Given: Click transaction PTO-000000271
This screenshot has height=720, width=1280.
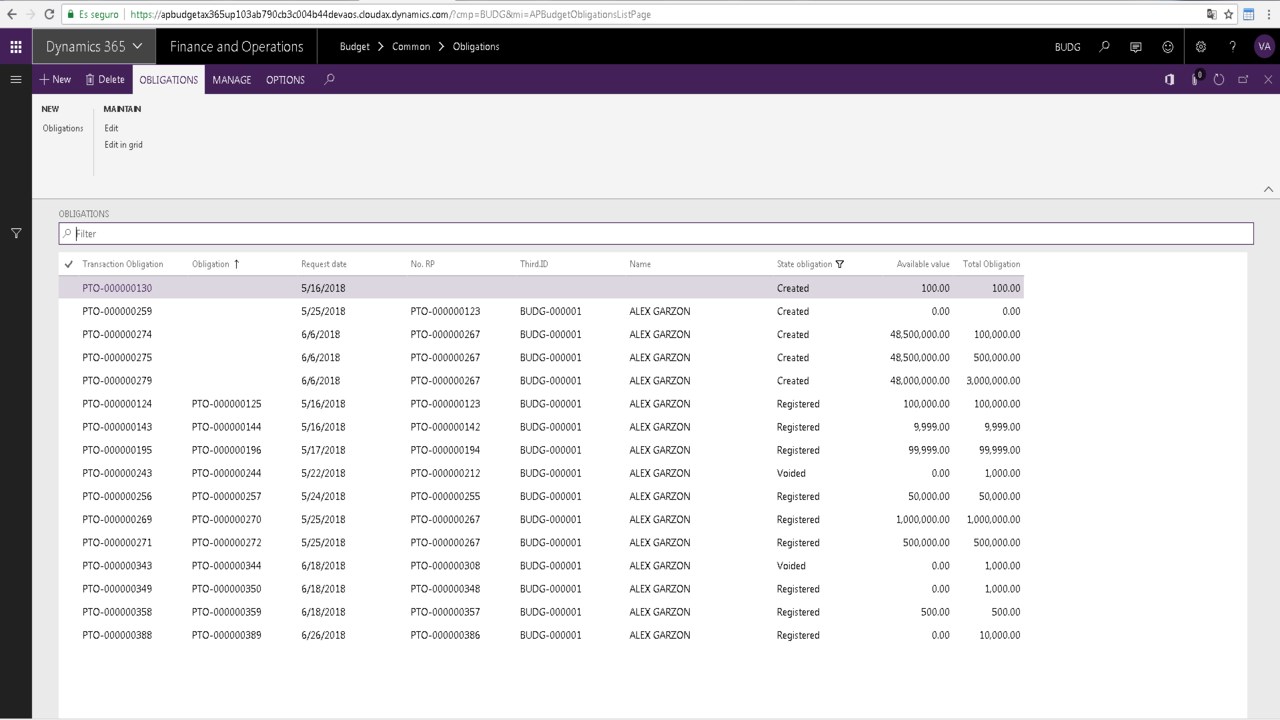Looking at the screenshot, I should (117, 542).
